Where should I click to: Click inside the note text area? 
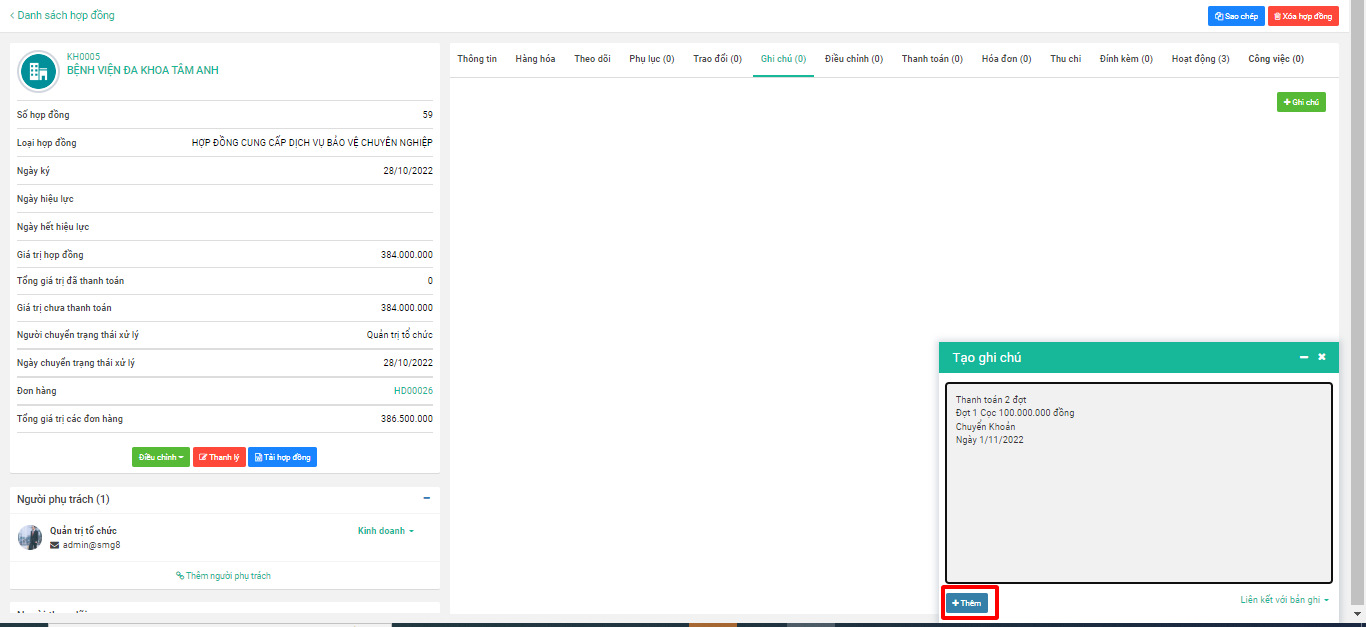pos(1138,500)
